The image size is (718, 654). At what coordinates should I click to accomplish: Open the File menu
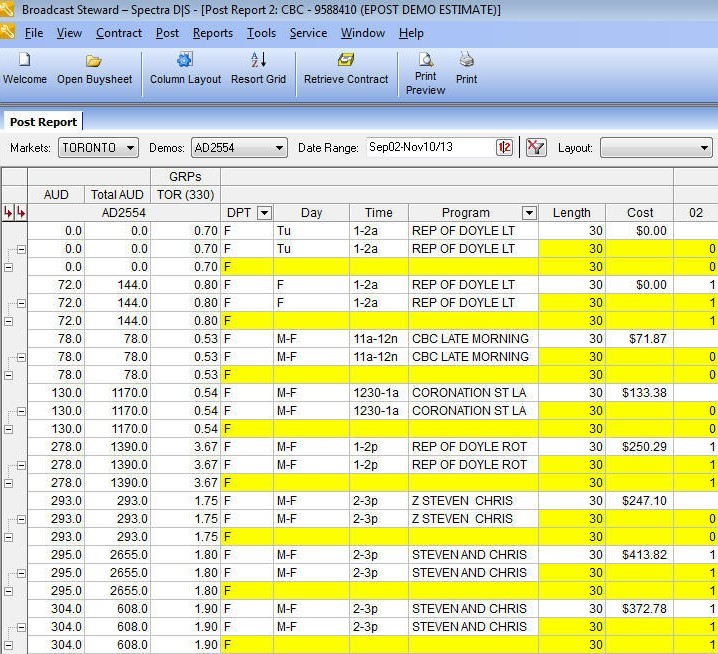click(34, 33)
